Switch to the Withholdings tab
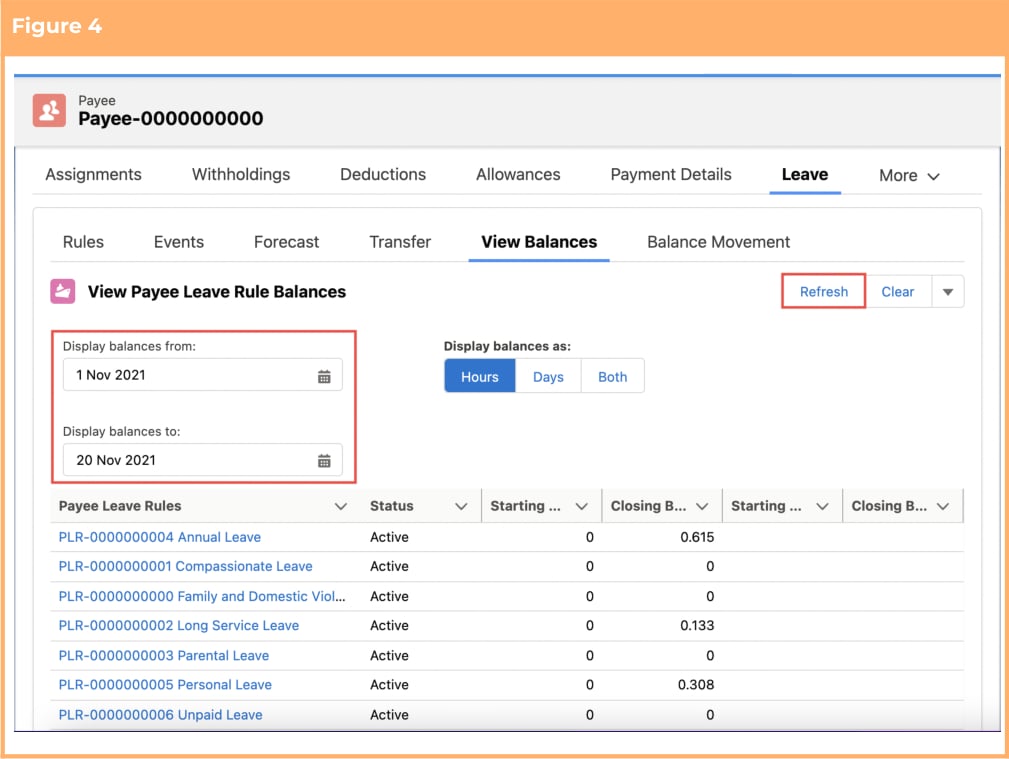This screenshot has width=1009, height=759. pos(241,174)
